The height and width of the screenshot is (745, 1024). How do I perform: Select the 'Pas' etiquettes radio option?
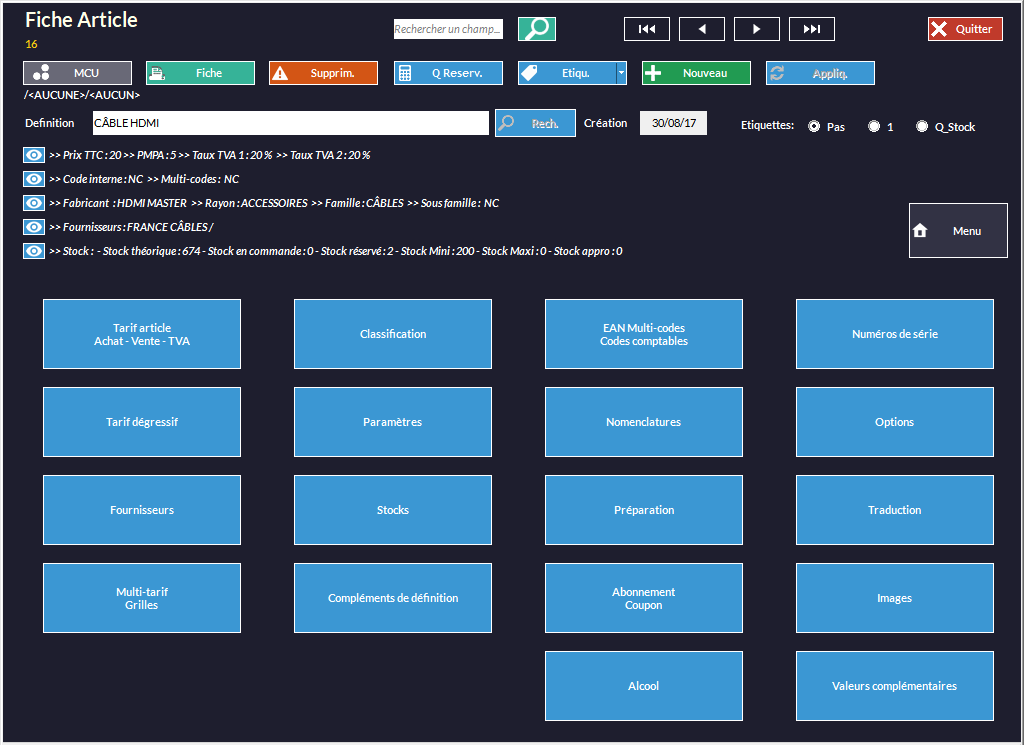(x=814, y=127)
